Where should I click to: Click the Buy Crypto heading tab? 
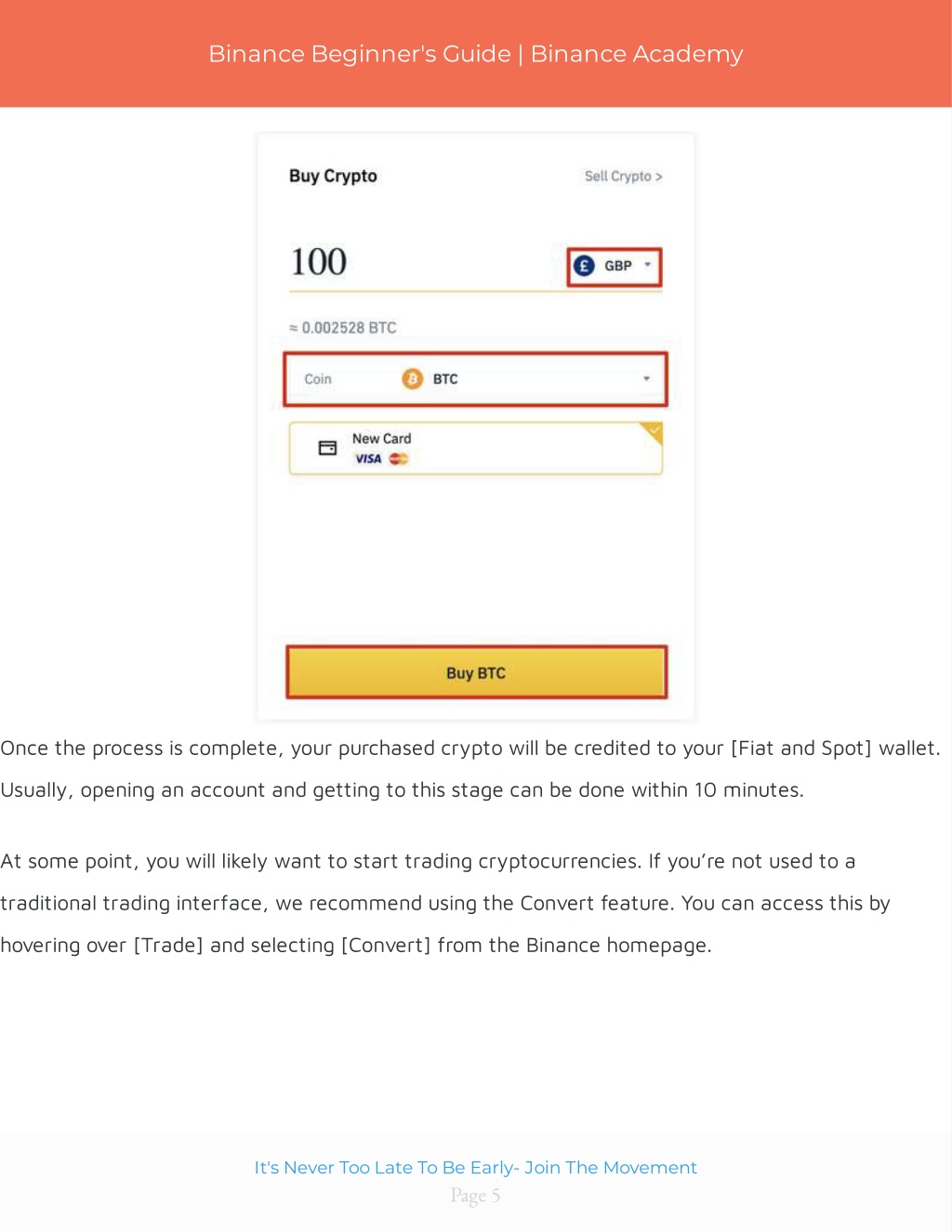point(333,176)
